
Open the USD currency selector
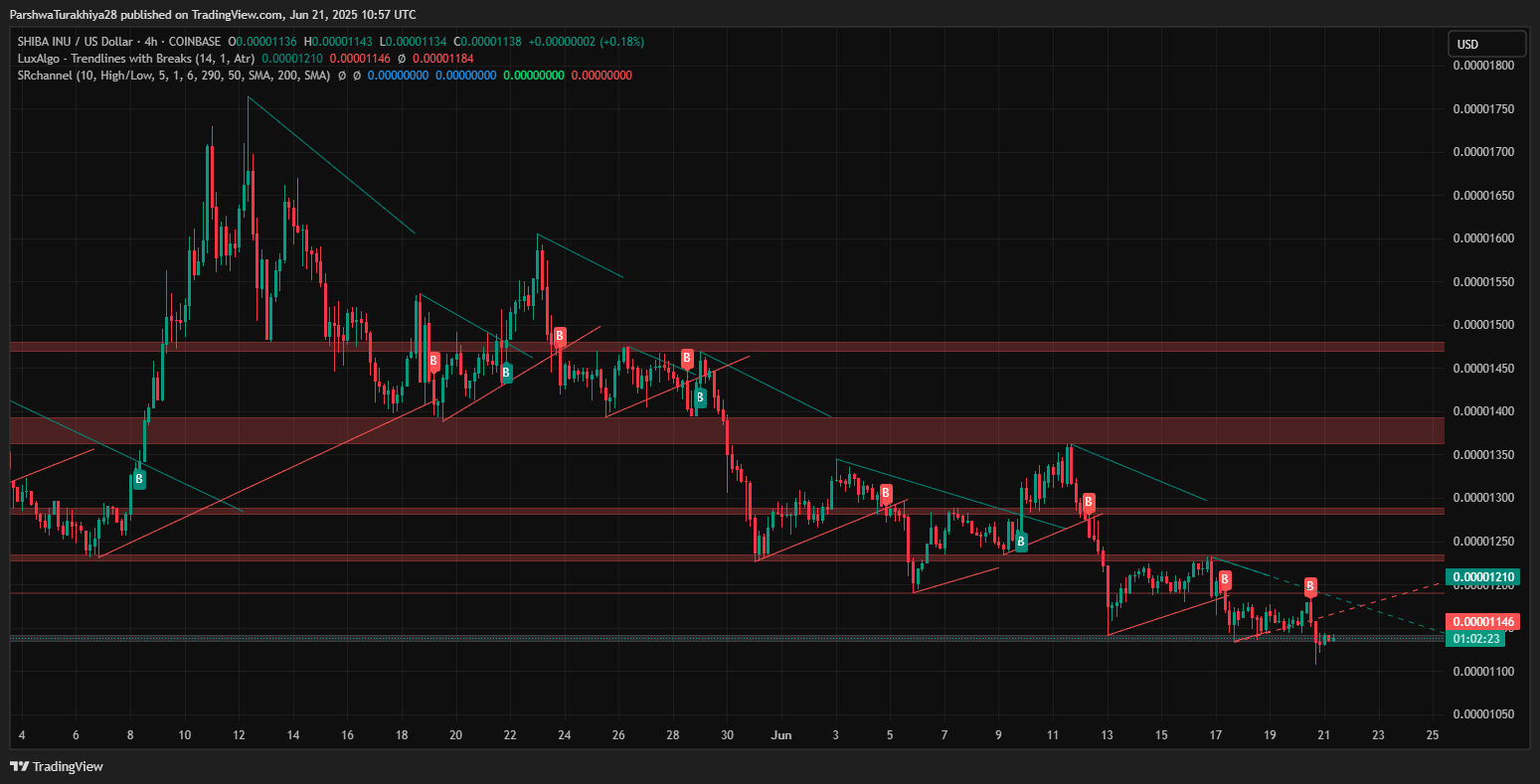click(1485, 44)
